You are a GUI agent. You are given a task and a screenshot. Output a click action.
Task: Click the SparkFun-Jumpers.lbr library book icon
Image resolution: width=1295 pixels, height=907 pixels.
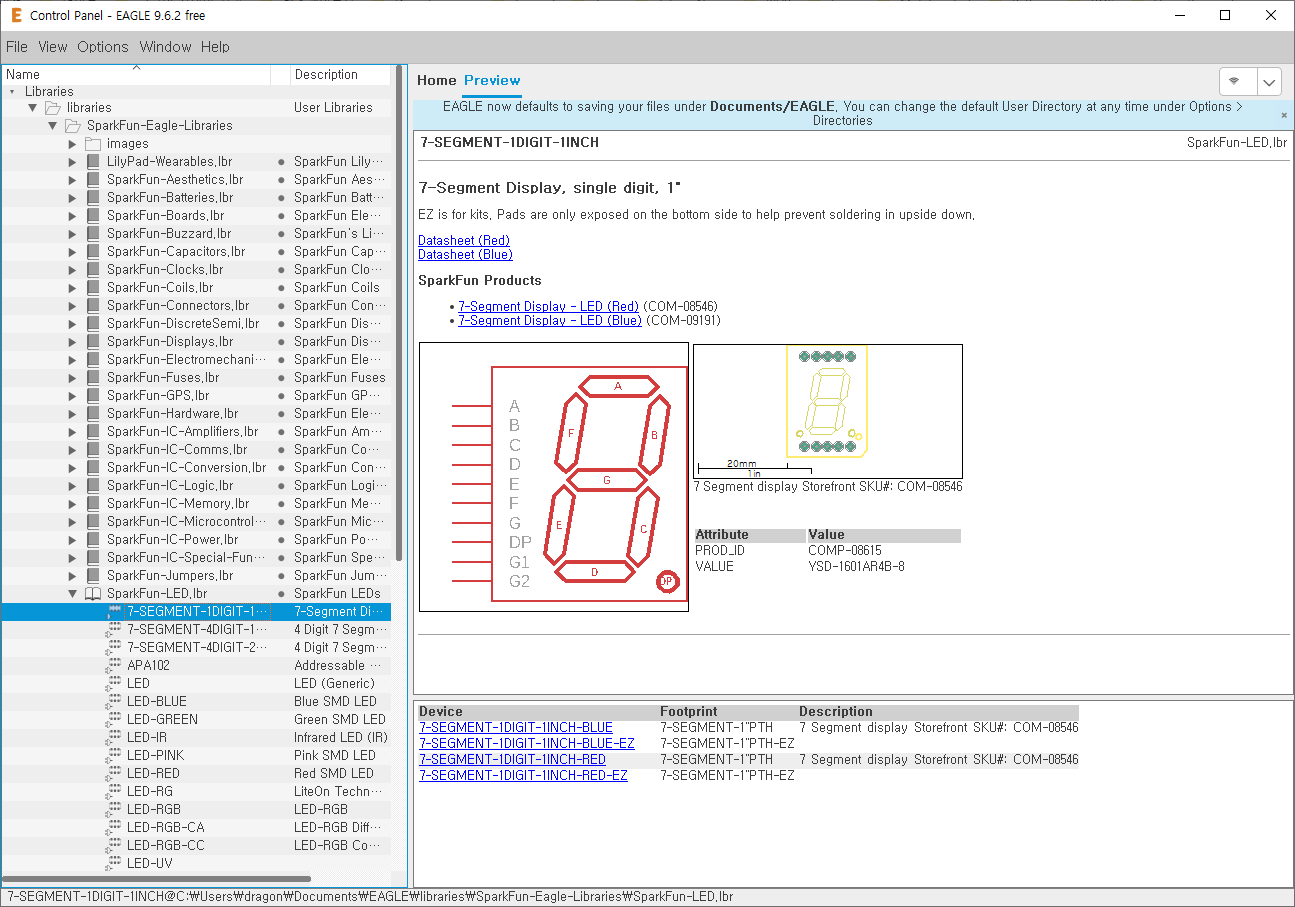(92, 575)
